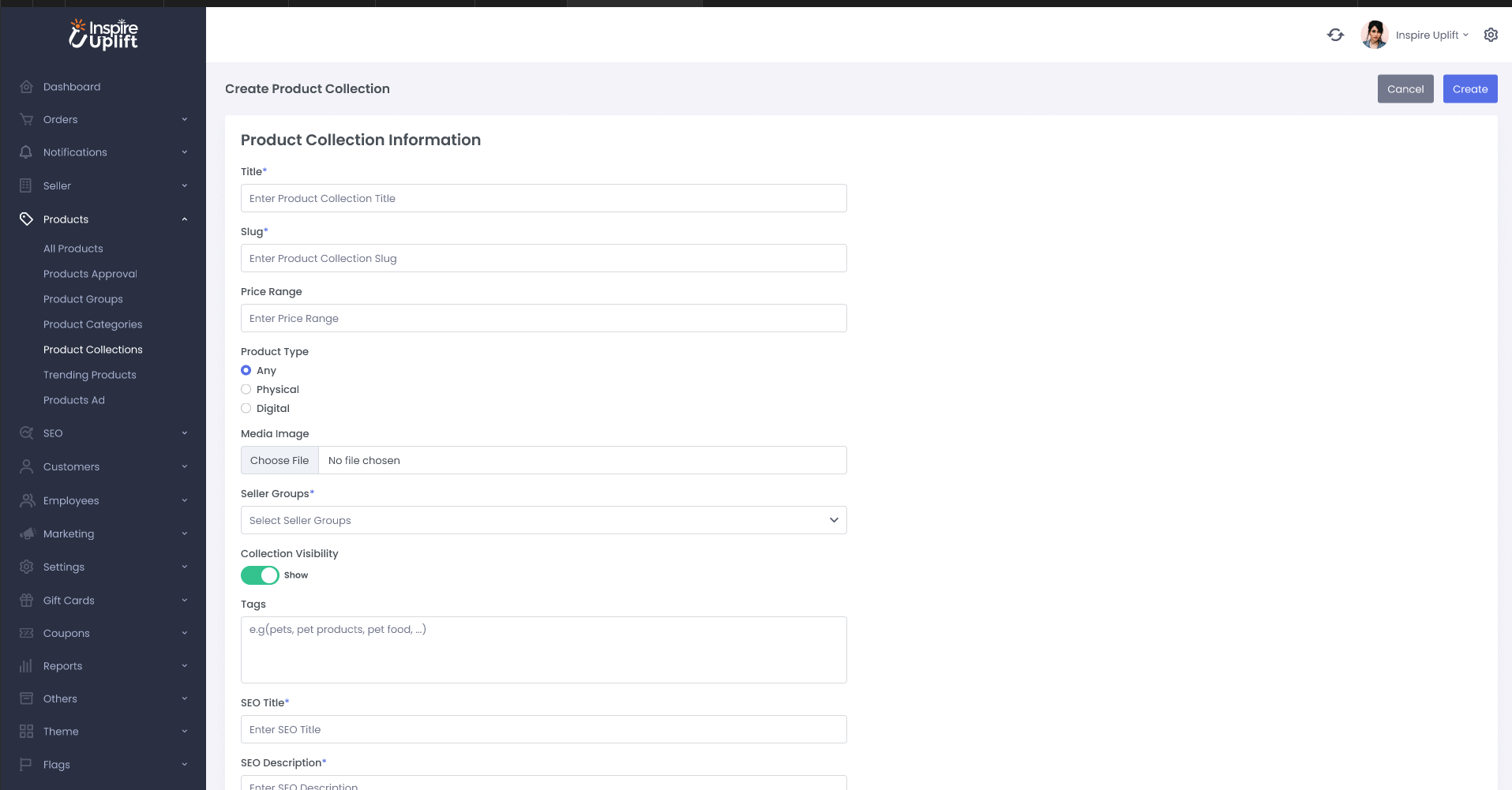Focus the Enter Product Collection Title field
1512x790 pixels.
[x=543, y=198]
